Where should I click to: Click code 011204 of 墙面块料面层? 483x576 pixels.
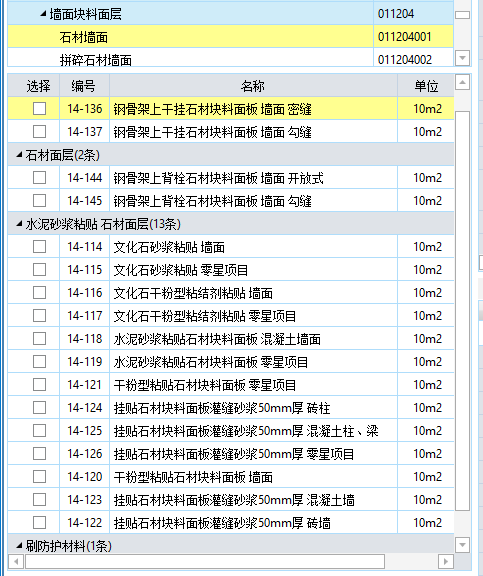[x=396, y=14]
